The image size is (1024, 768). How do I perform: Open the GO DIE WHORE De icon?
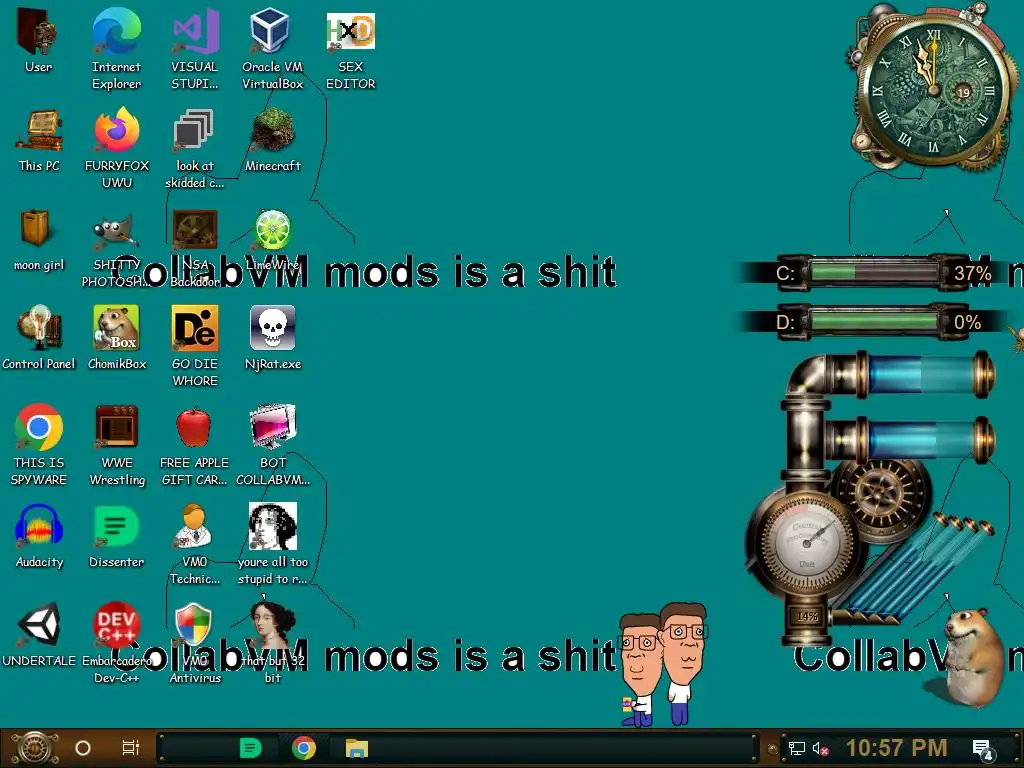coord(195,346)
